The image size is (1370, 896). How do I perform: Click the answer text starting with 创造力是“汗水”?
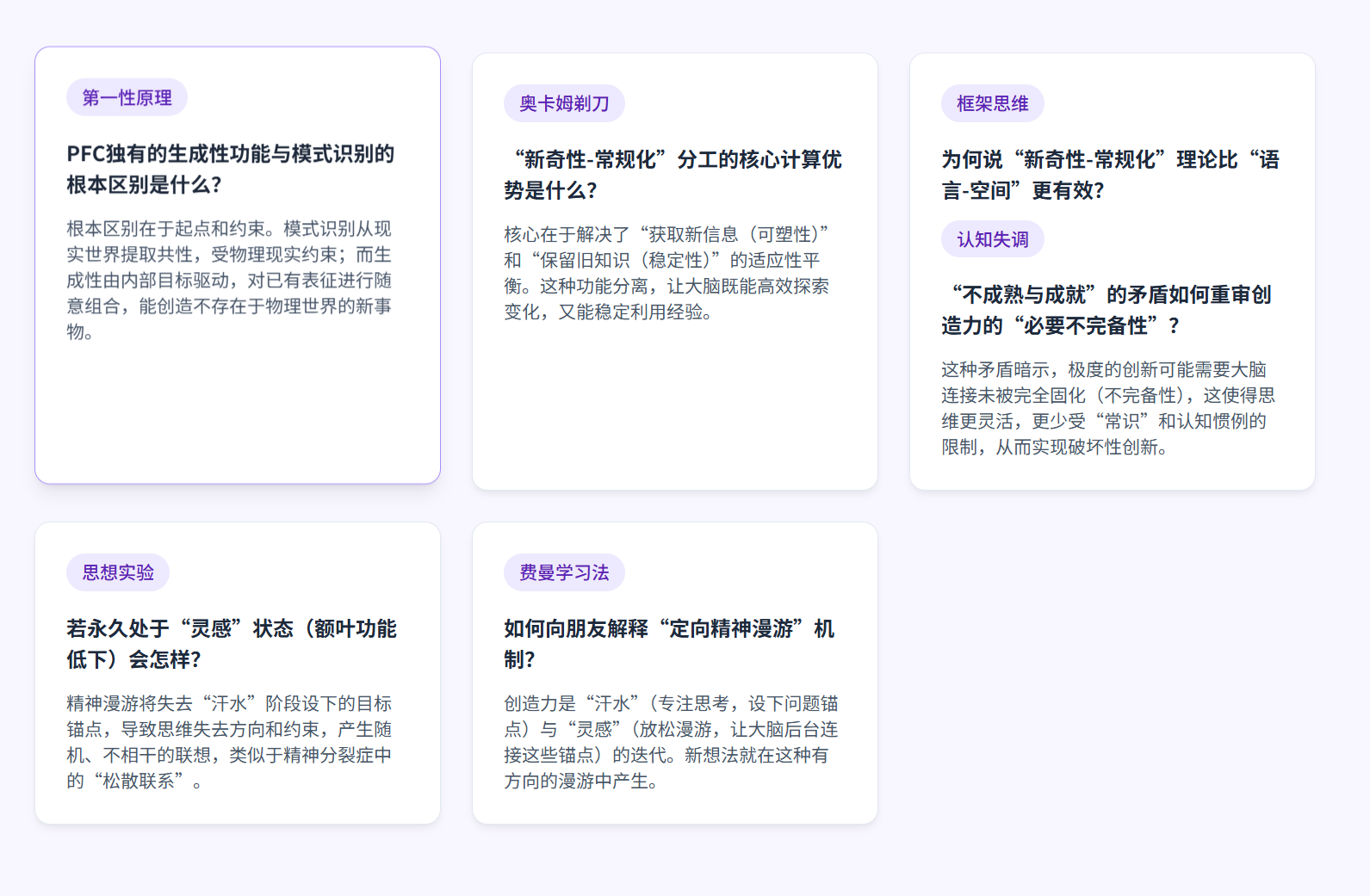pos(670,742)
